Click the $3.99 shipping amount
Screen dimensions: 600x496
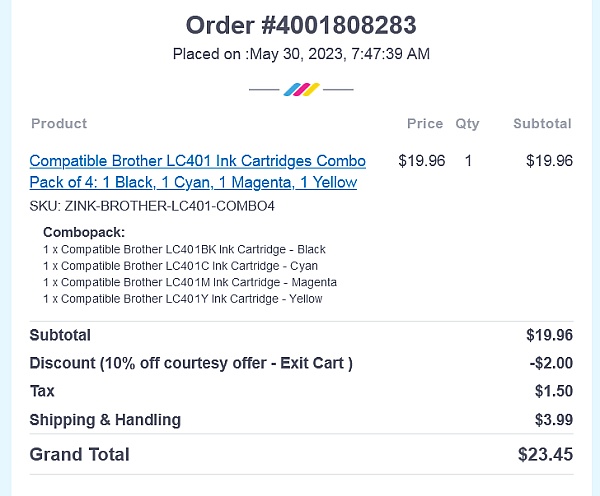[x=553, y=420]
